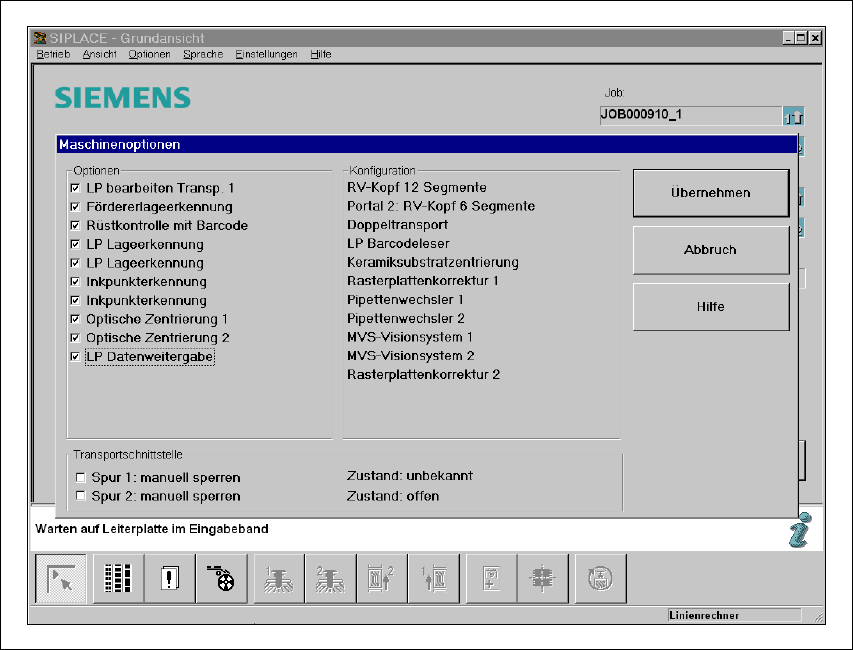Click the placement head 2 icon

coord(331,578)
